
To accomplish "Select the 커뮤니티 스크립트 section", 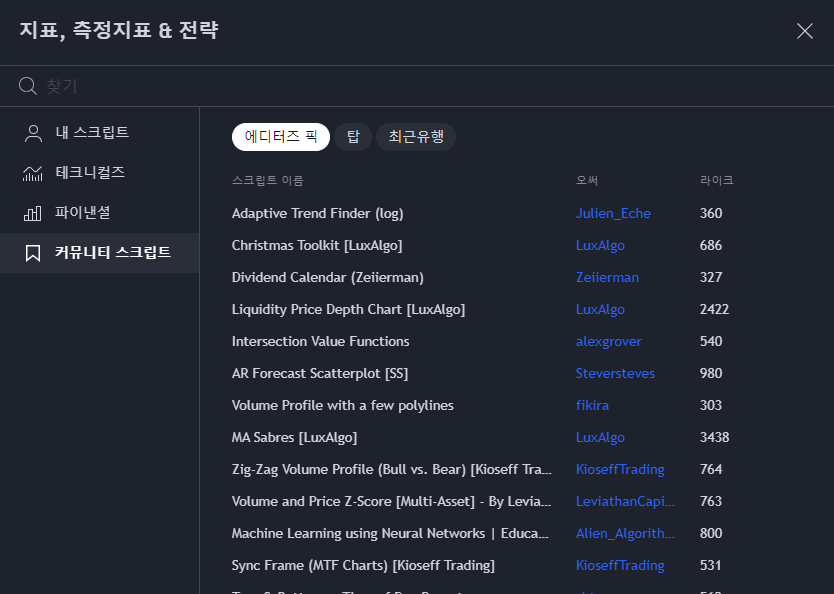I will point(99,253).
